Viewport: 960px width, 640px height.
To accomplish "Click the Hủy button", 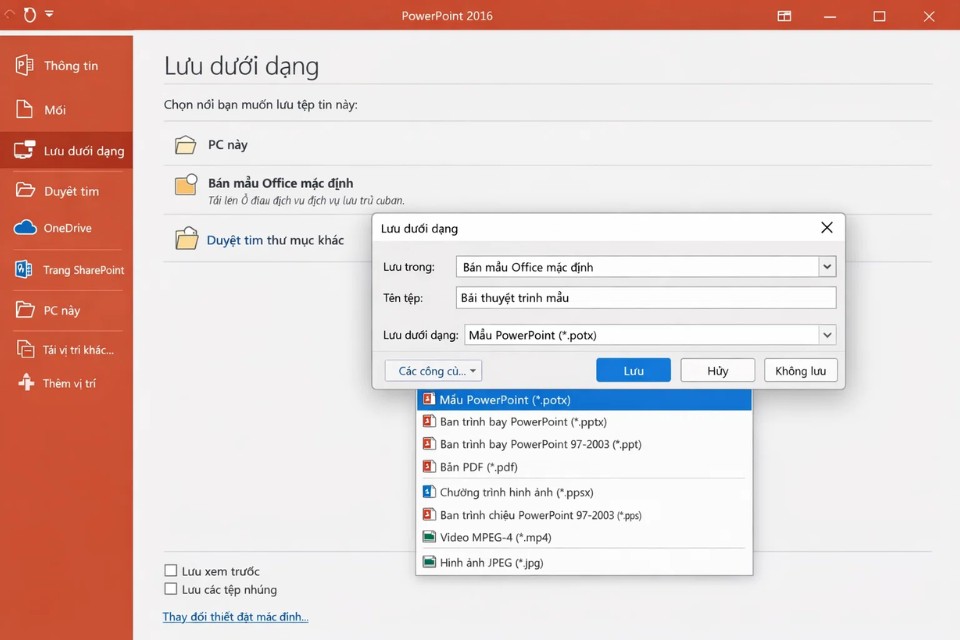I will (x=717, y=371).
